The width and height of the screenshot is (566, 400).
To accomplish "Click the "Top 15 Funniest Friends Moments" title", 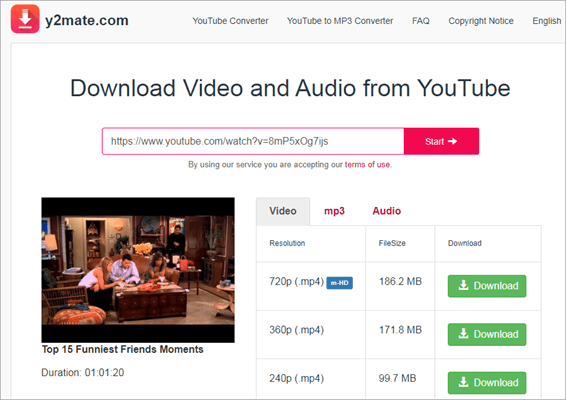I will (x=122, y=349).
